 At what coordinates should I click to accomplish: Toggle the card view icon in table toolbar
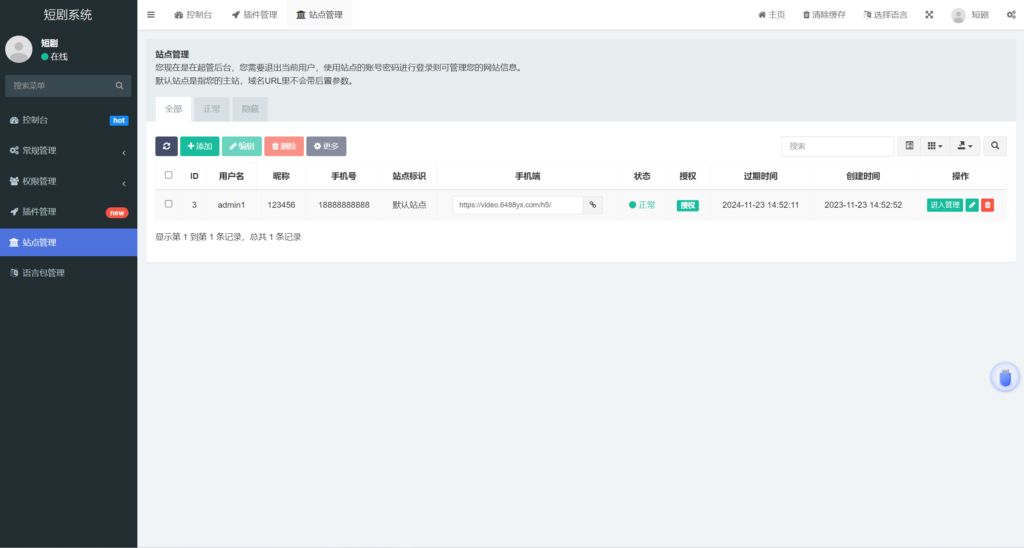(909, 146)
